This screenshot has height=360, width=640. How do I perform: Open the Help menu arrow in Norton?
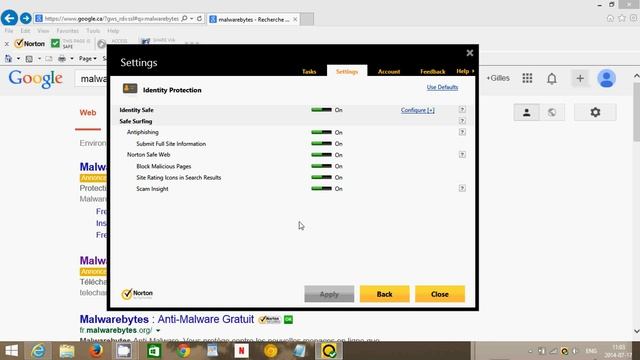click(473, 71)
